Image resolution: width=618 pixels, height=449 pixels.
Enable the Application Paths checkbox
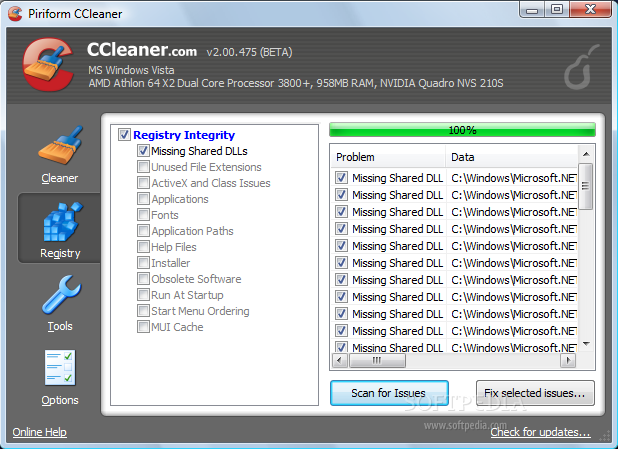click(143, 231)
